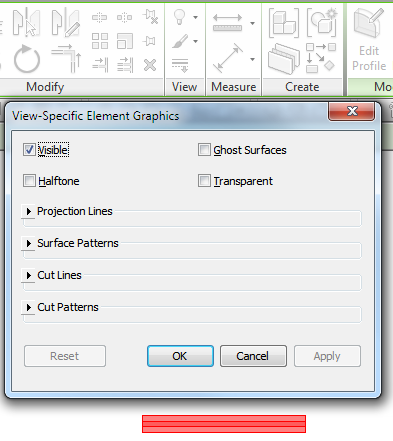
Task: Enable the Halftone checkbox
Action: pyautogui.click(x=29, y=181)
